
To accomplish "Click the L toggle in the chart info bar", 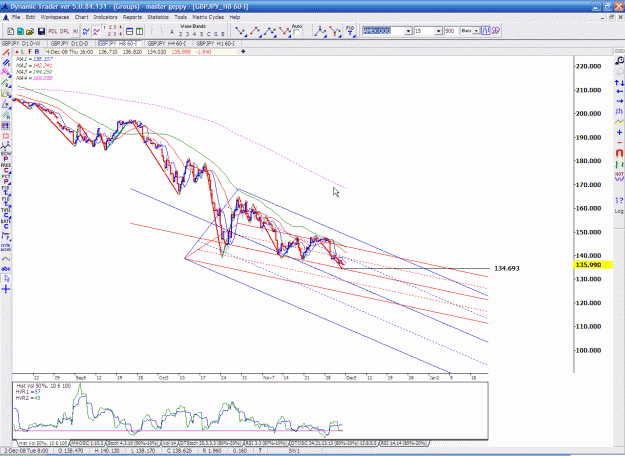I will [x=23, y=52].
